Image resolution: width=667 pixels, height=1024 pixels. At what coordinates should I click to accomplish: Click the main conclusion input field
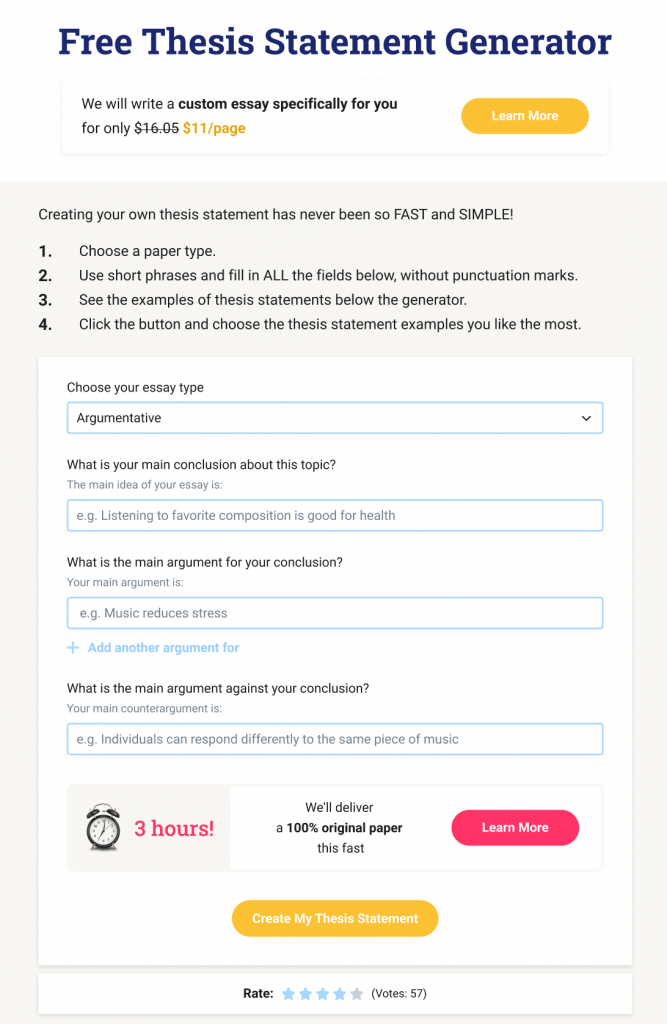tap(335, 515)
